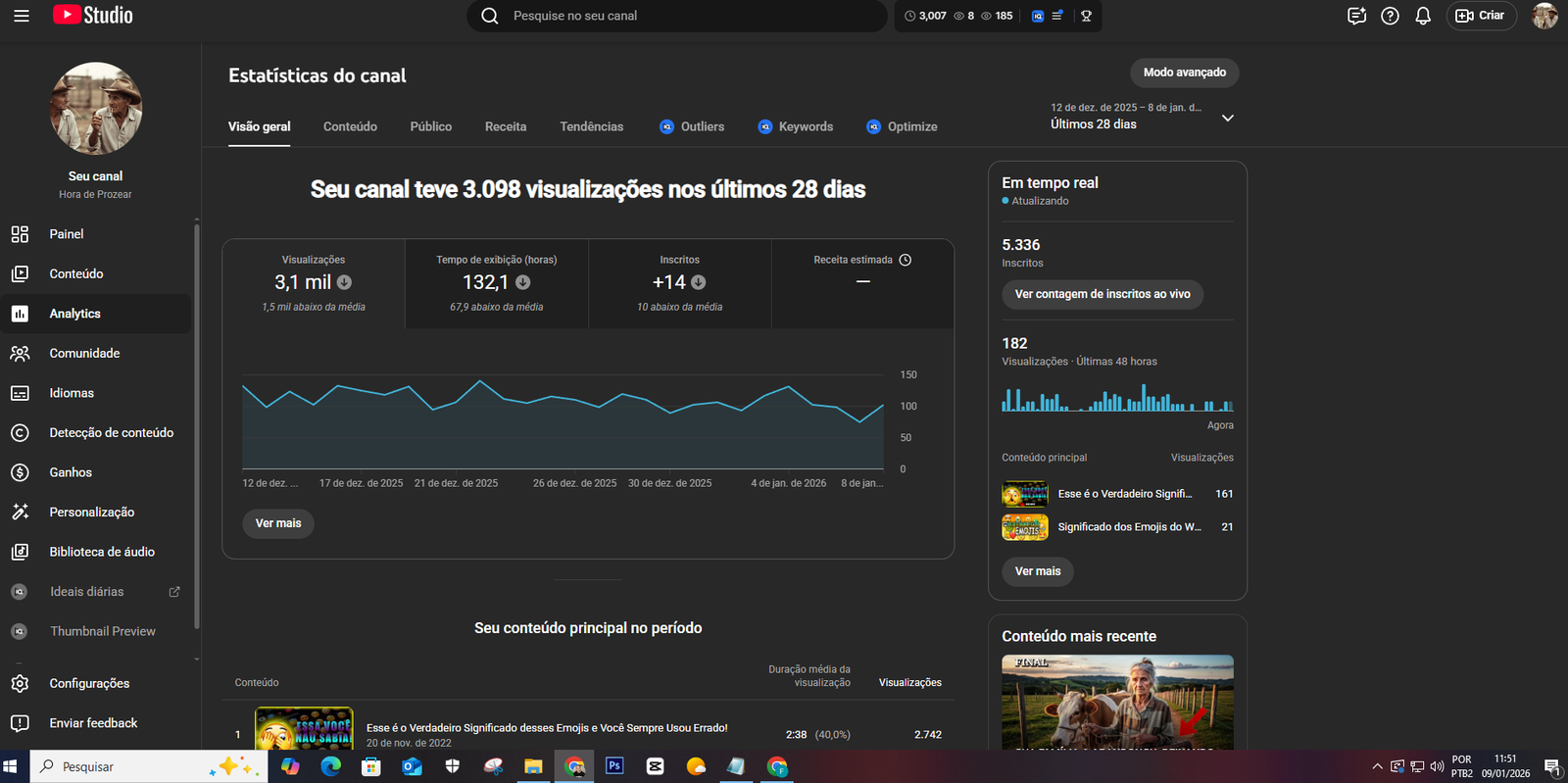
Task: Click the hamburger menu icon beside Studio logo
Action: (x=21, y=16)
